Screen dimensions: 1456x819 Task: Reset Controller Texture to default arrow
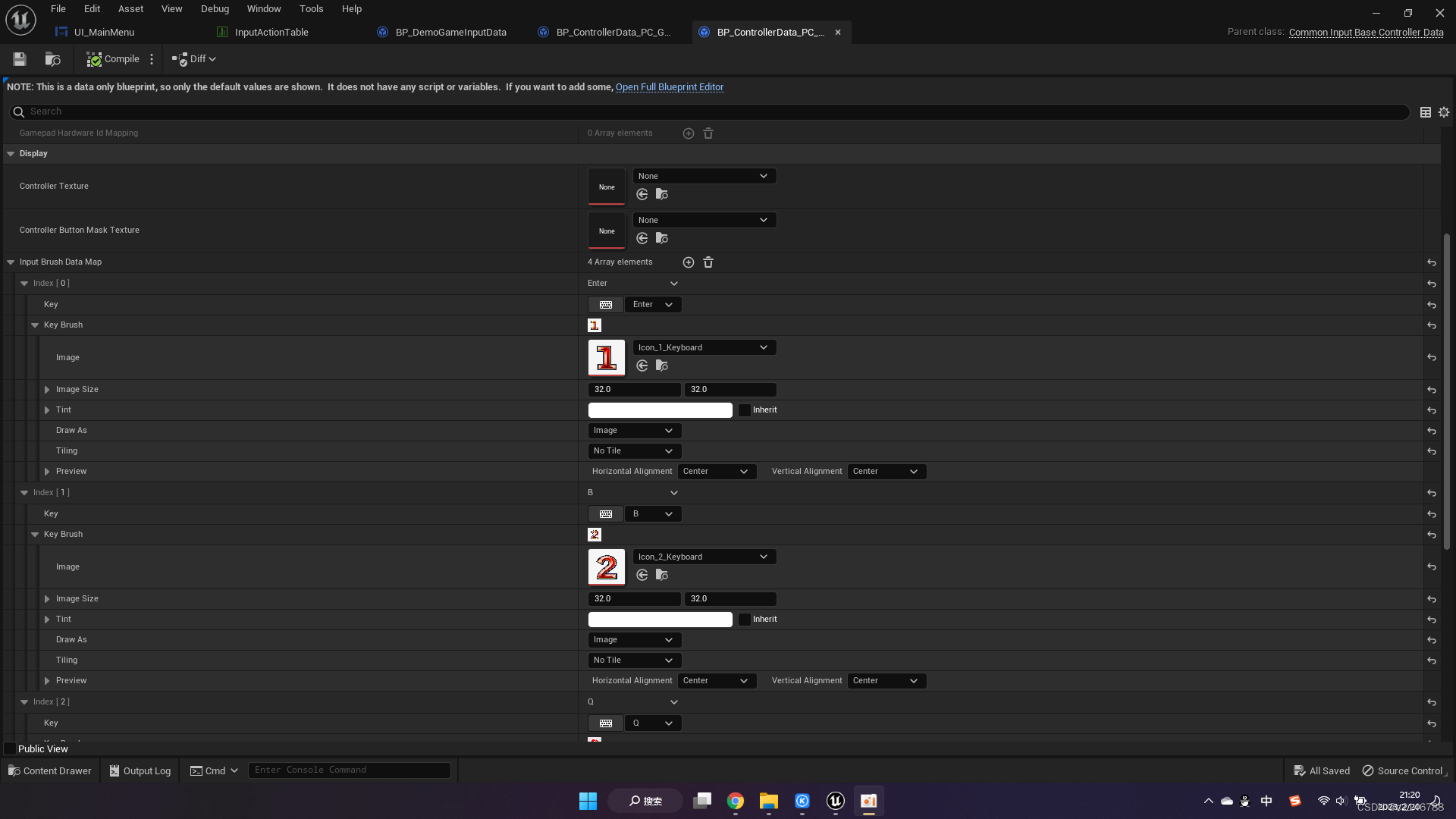point(642,194)
